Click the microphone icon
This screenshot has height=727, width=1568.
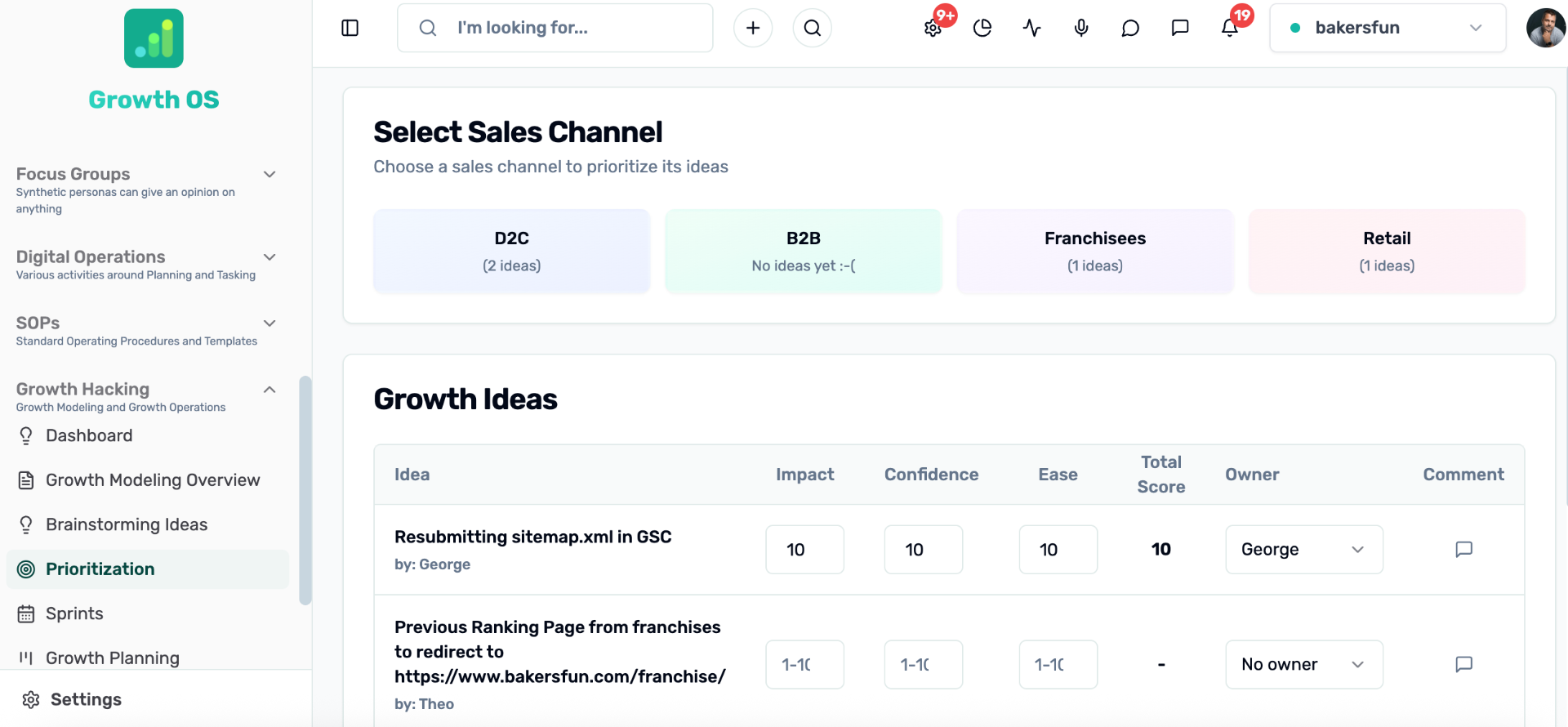tap(1081, 28)
